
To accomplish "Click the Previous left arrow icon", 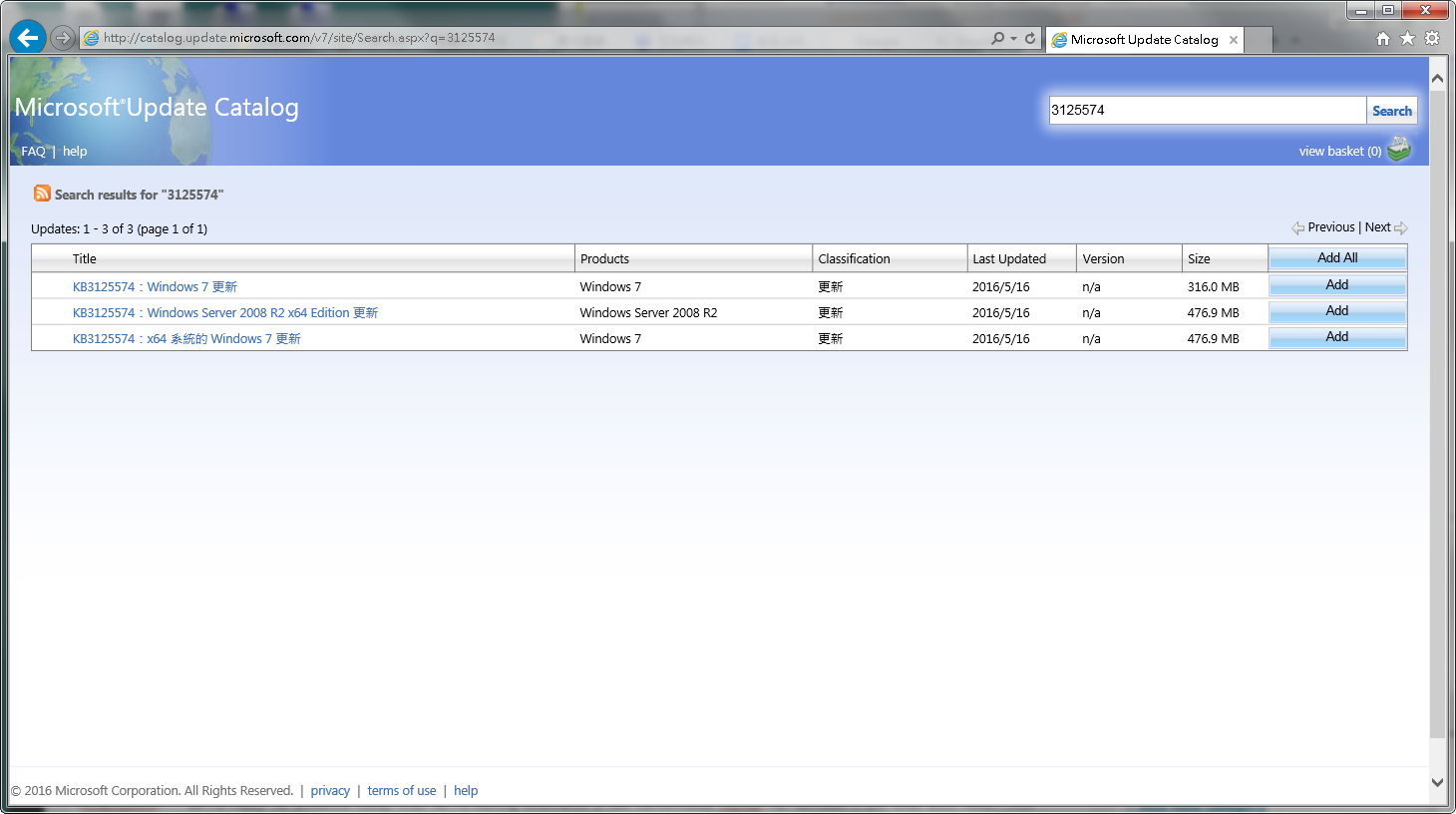I will pos(1297,228).
